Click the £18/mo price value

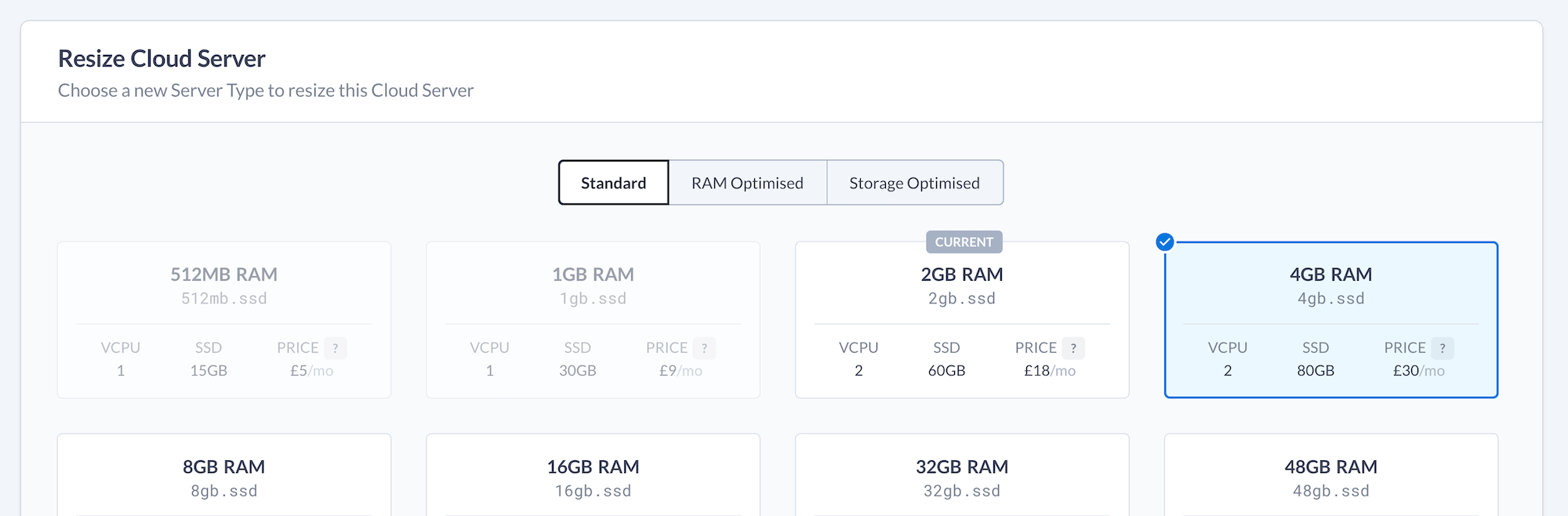pyautogui.click(x=1050, y=371)
